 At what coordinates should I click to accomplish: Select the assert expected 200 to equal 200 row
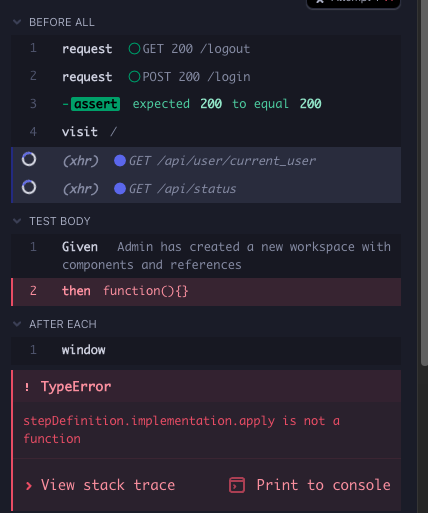point(206,104)
